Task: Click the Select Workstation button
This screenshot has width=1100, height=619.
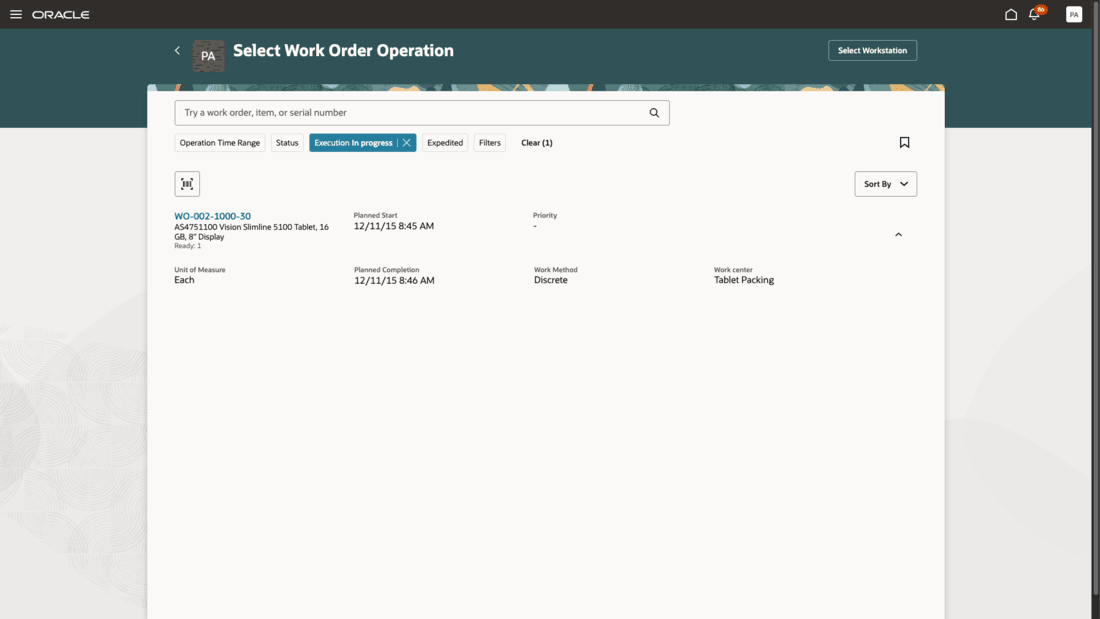Action: (x=872, y=49)
